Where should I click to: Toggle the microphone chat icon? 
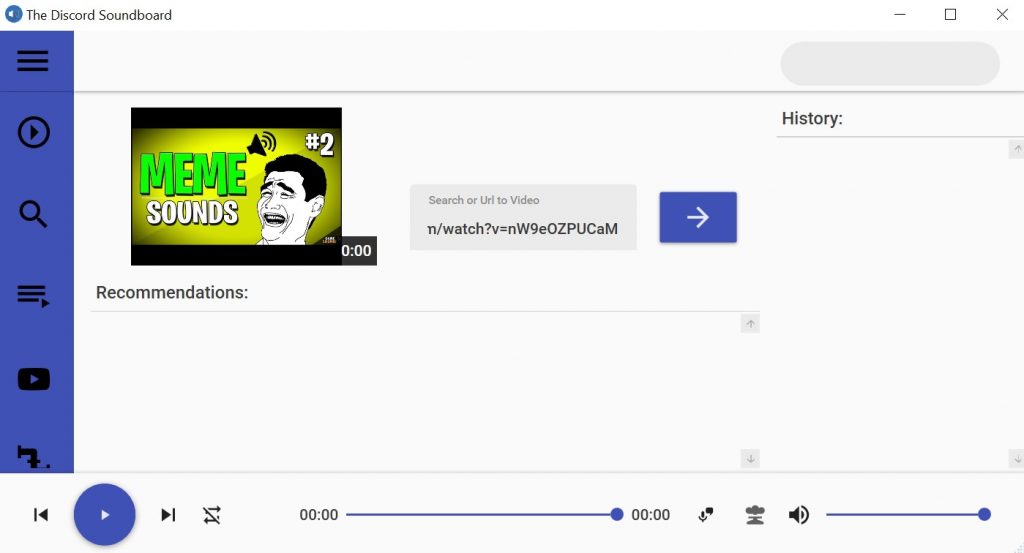pos(706,515)
